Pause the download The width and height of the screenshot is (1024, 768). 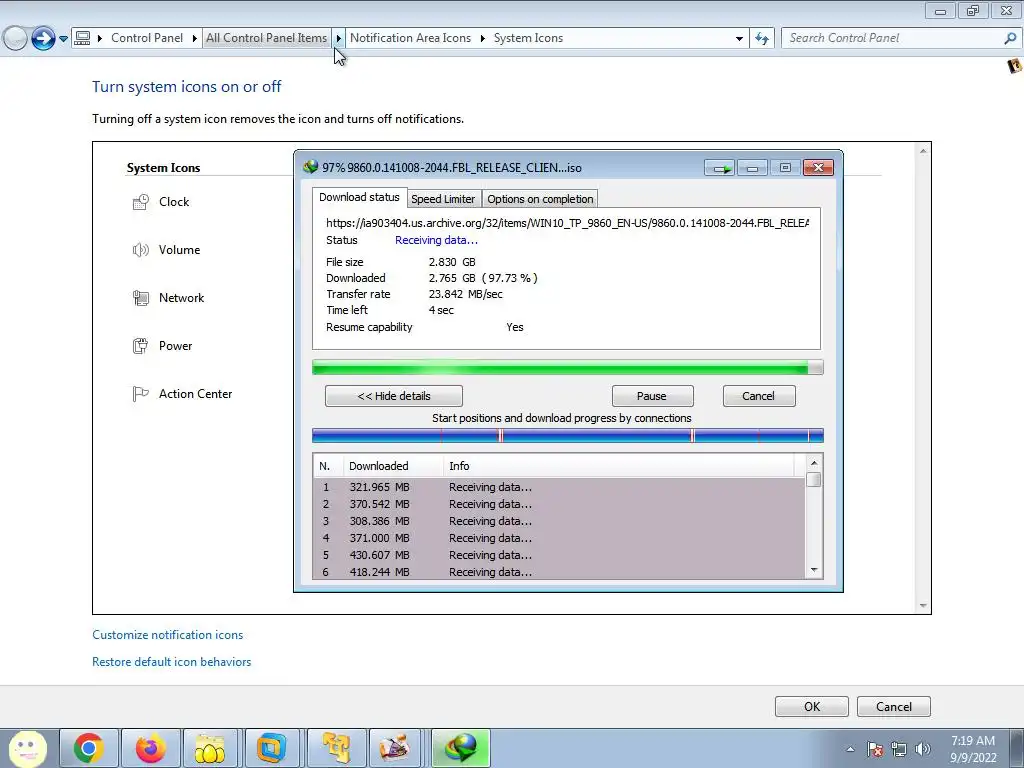pos(652,396)
